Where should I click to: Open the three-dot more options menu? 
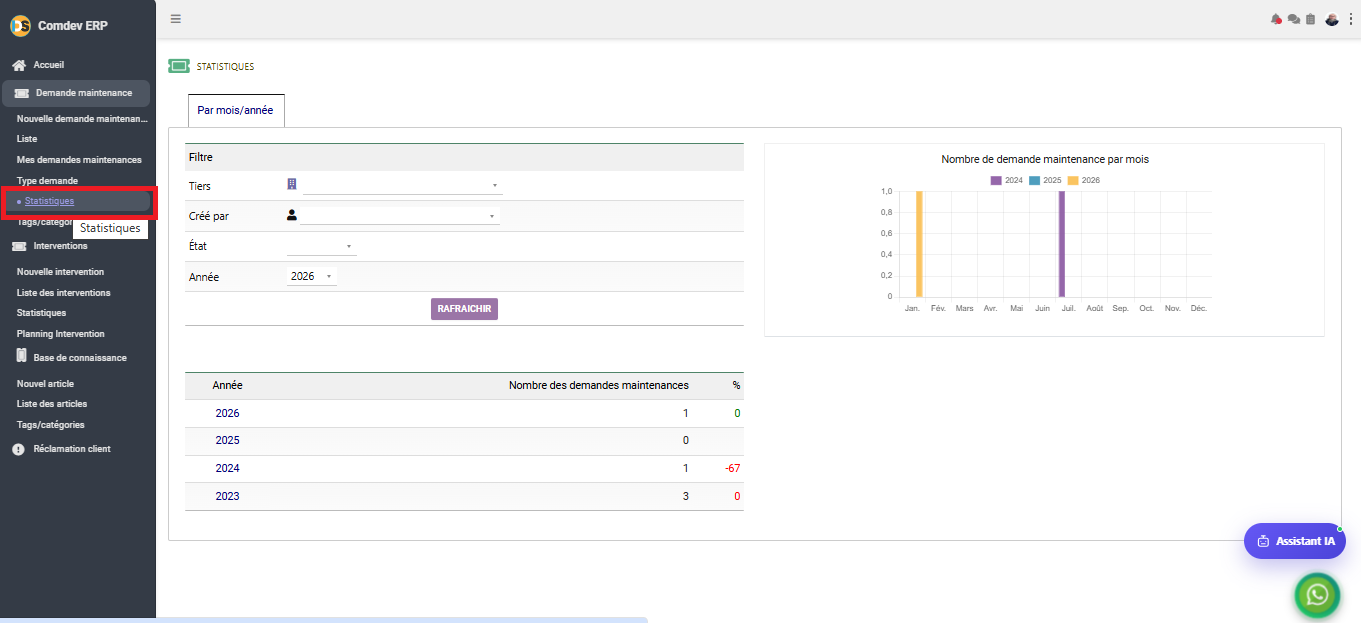click(x=1351, y=19)
